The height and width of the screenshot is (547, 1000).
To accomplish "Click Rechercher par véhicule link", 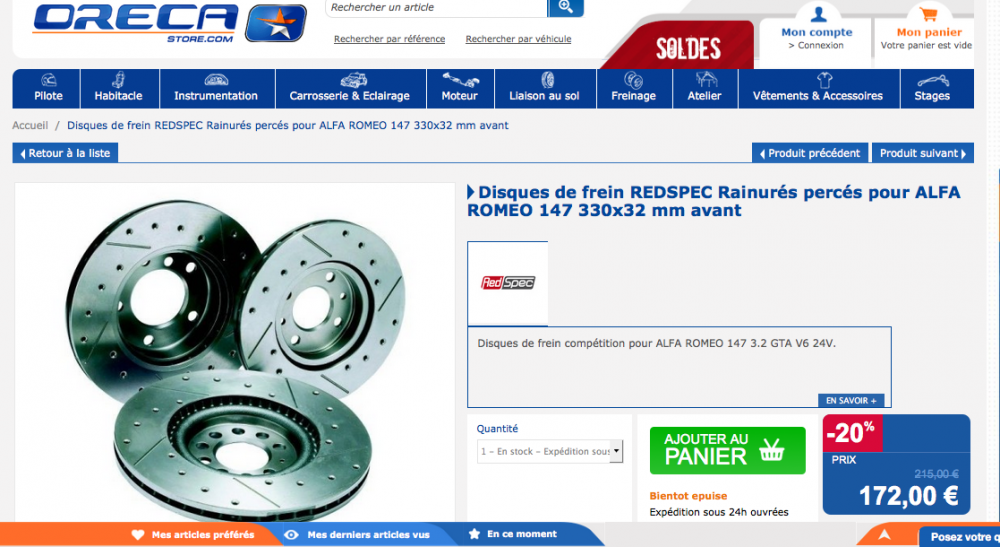I will click(518, 39).
